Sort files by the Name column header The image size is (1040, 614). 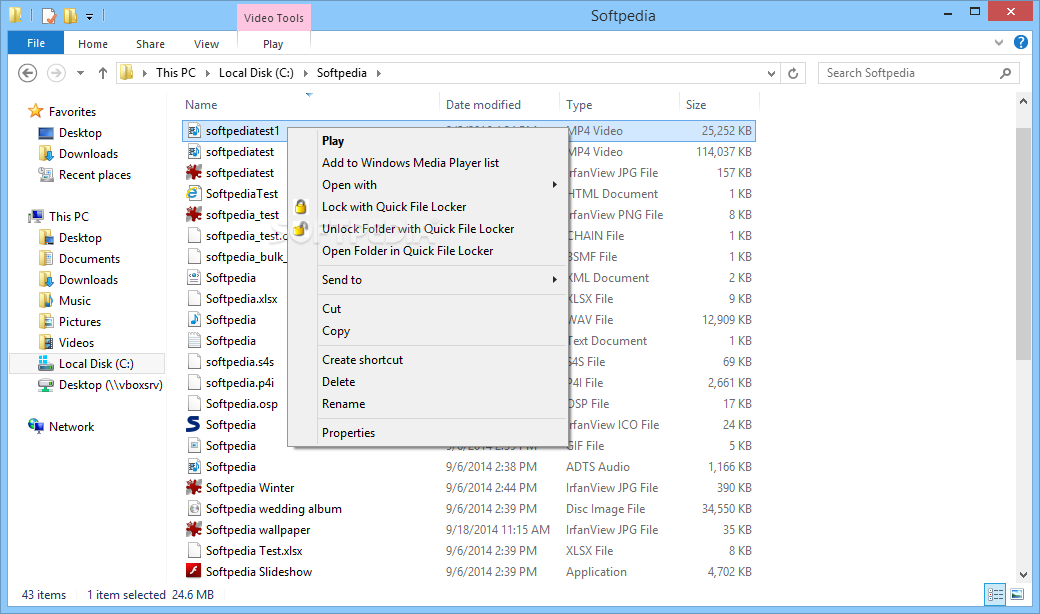pyautogui.click(x=201, y=105)
